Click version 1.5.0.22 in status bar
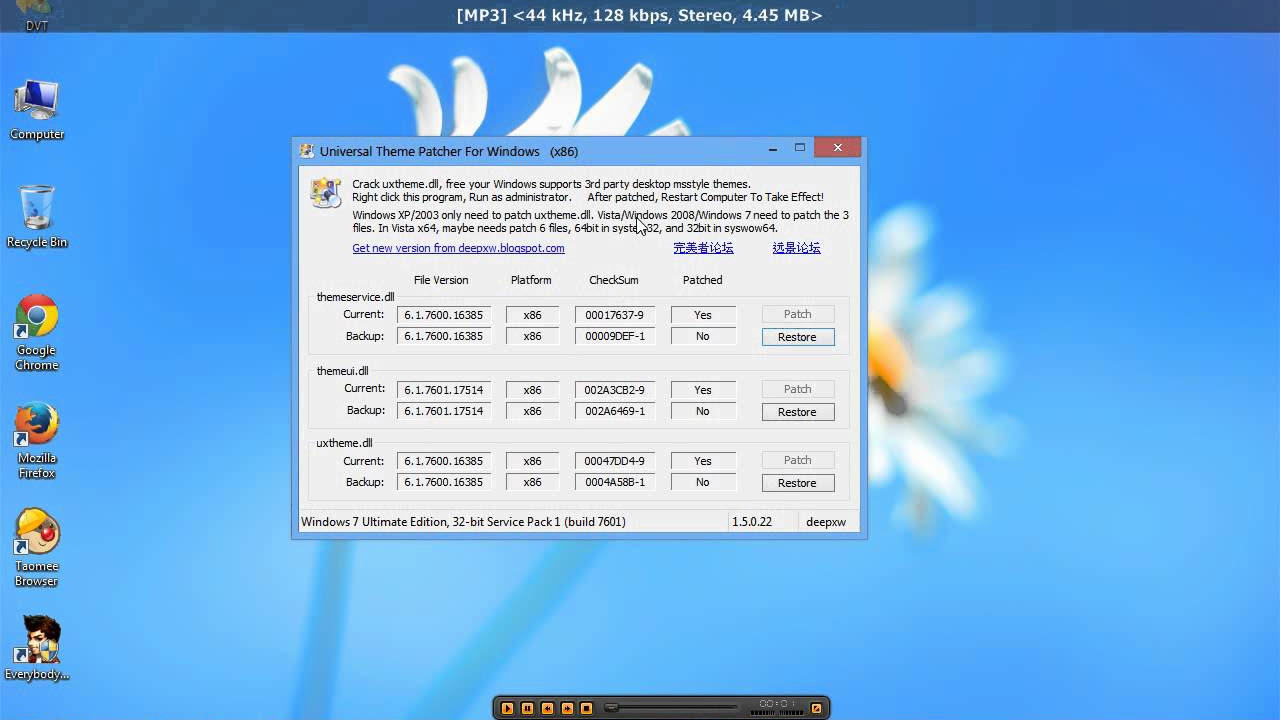1280x720 pixels. pyautogui.click(x=752, y=522)
